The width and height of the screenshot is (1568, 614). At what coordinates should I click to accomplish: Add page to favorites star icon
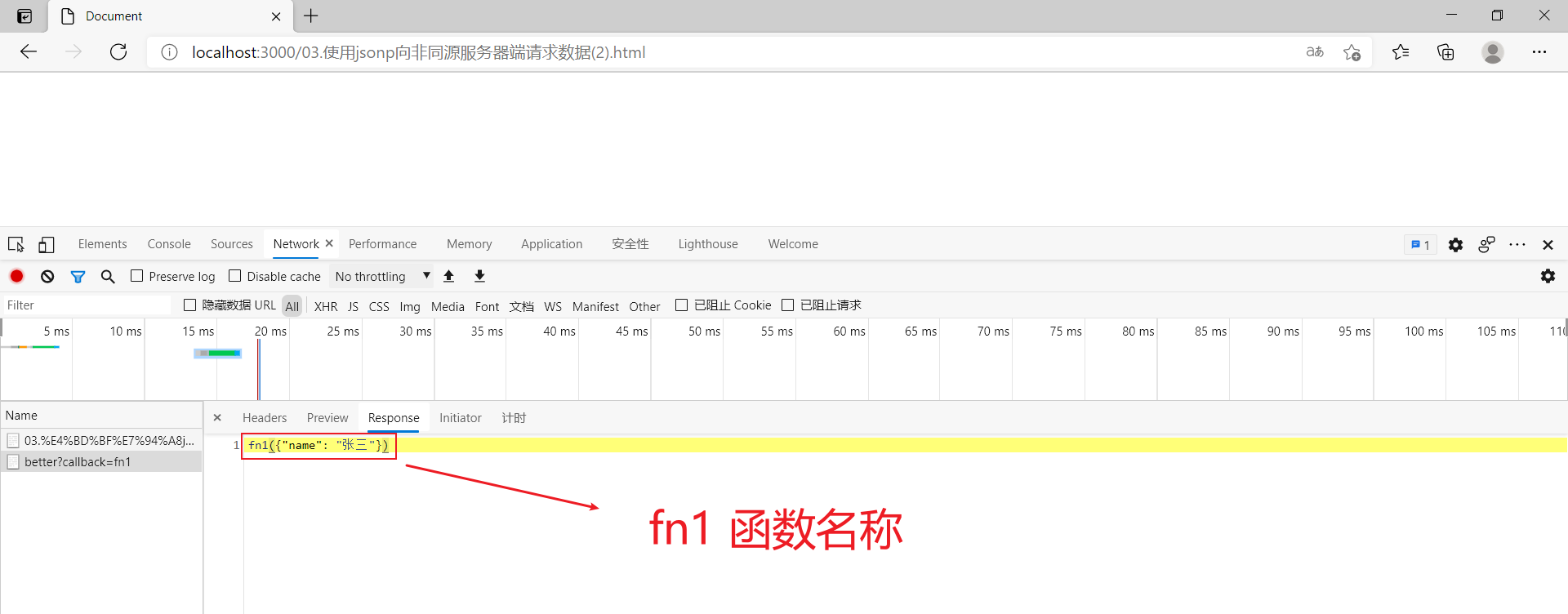(x=1352, y=52)
